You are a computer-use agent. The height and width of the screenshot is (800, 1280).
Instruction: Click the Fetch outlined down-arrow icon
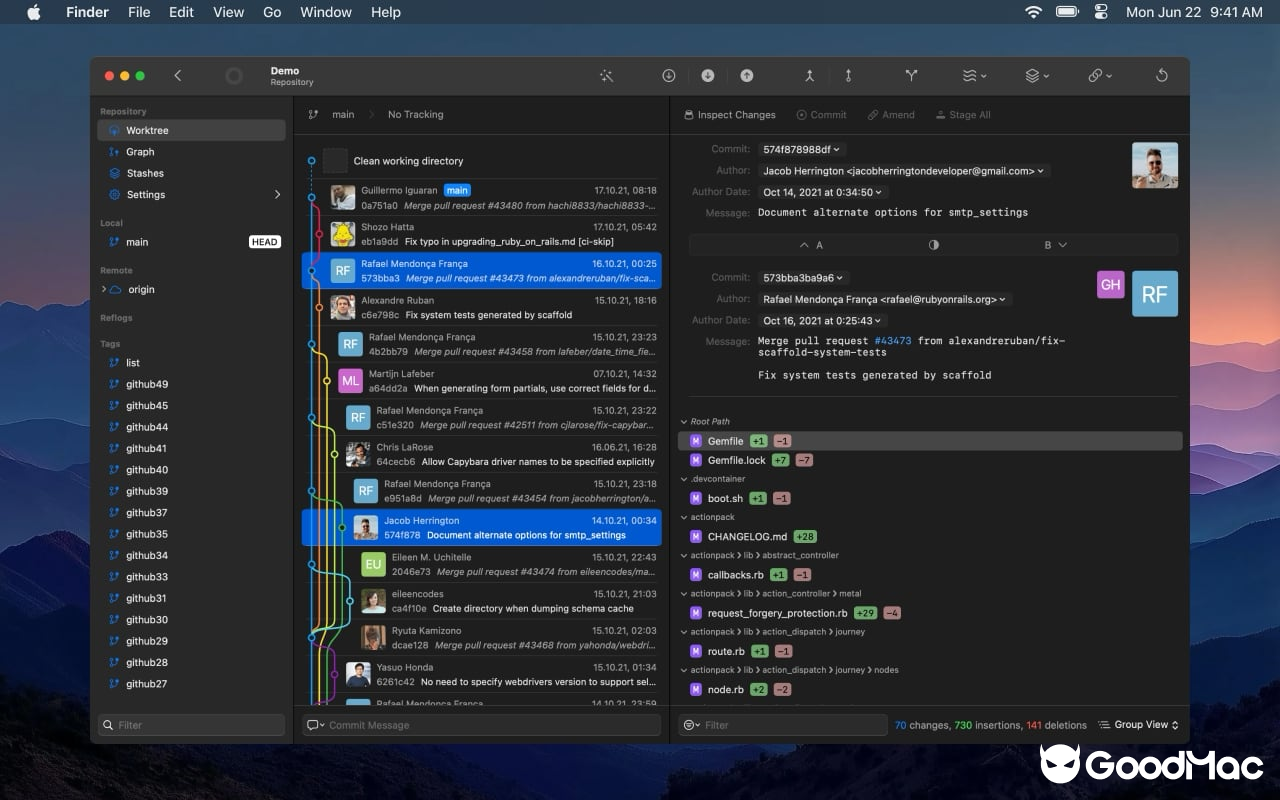click(669, 76)
